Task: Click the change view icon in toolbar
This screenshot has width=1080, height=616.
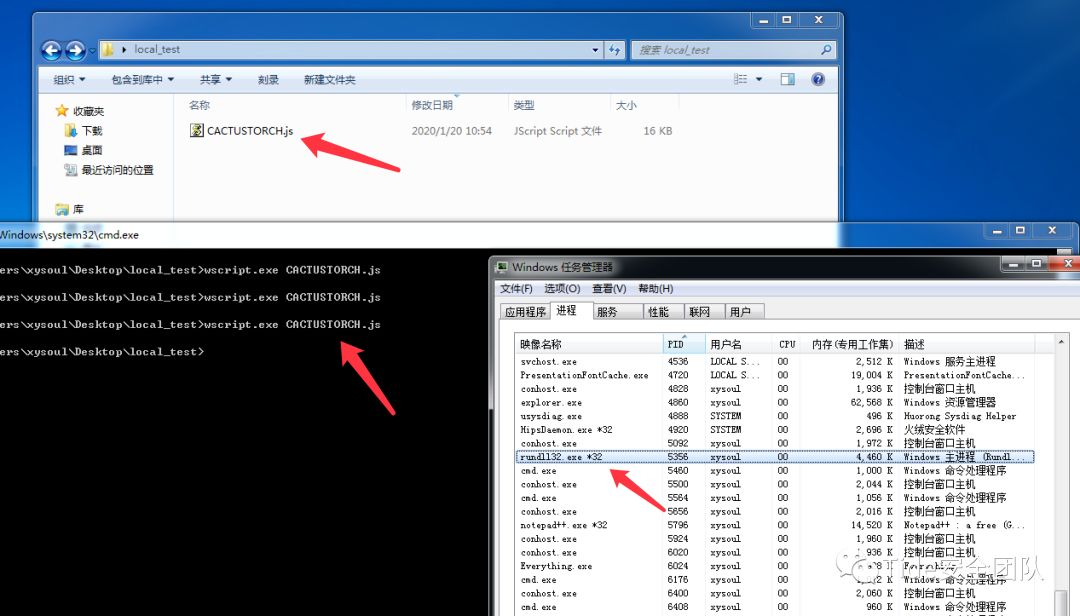Action: pyautogui.click(x=740, y=79)
